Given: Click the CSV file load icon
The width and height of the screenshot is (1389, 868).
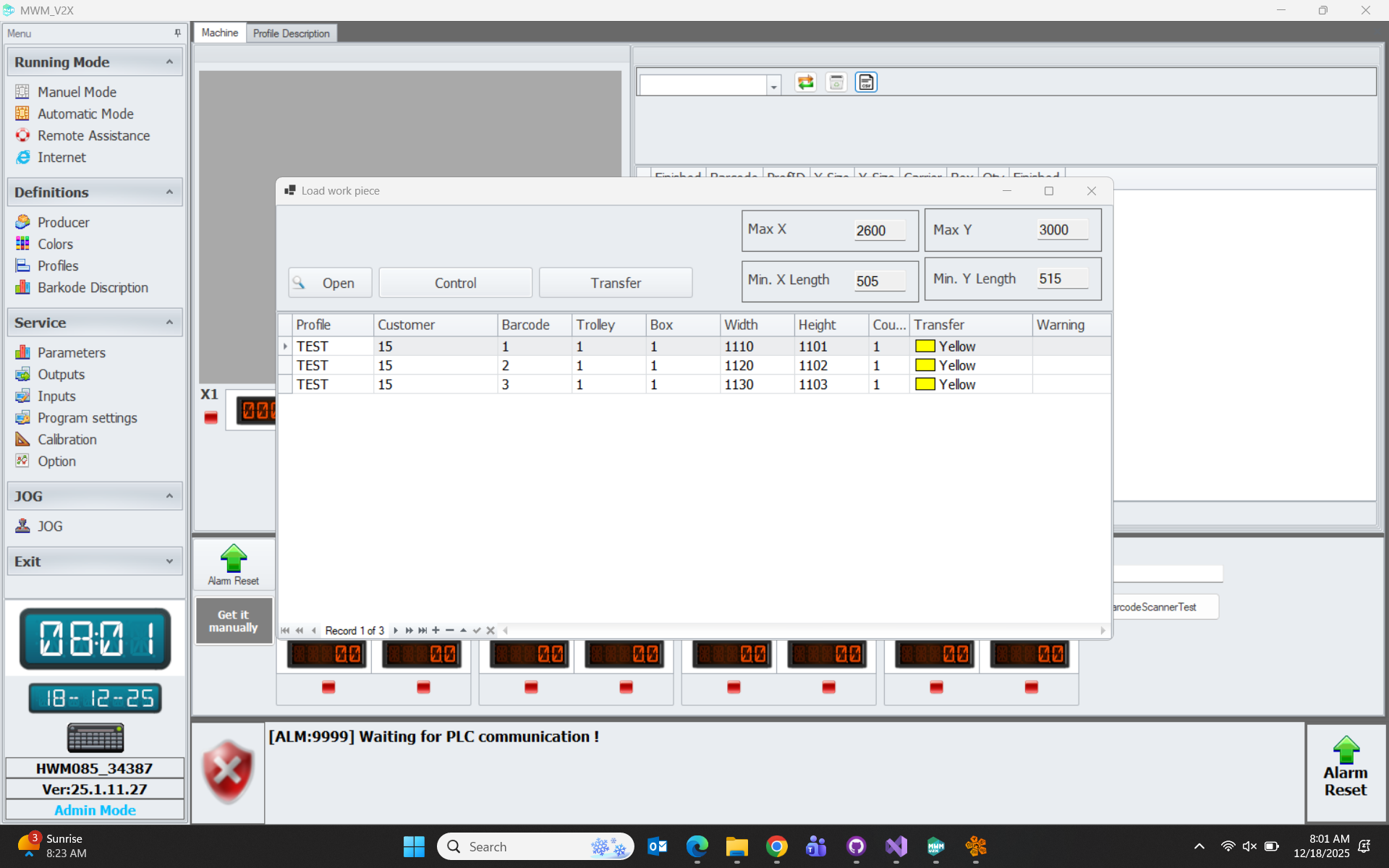Looking at the screenshot, I should coord(866,82).
